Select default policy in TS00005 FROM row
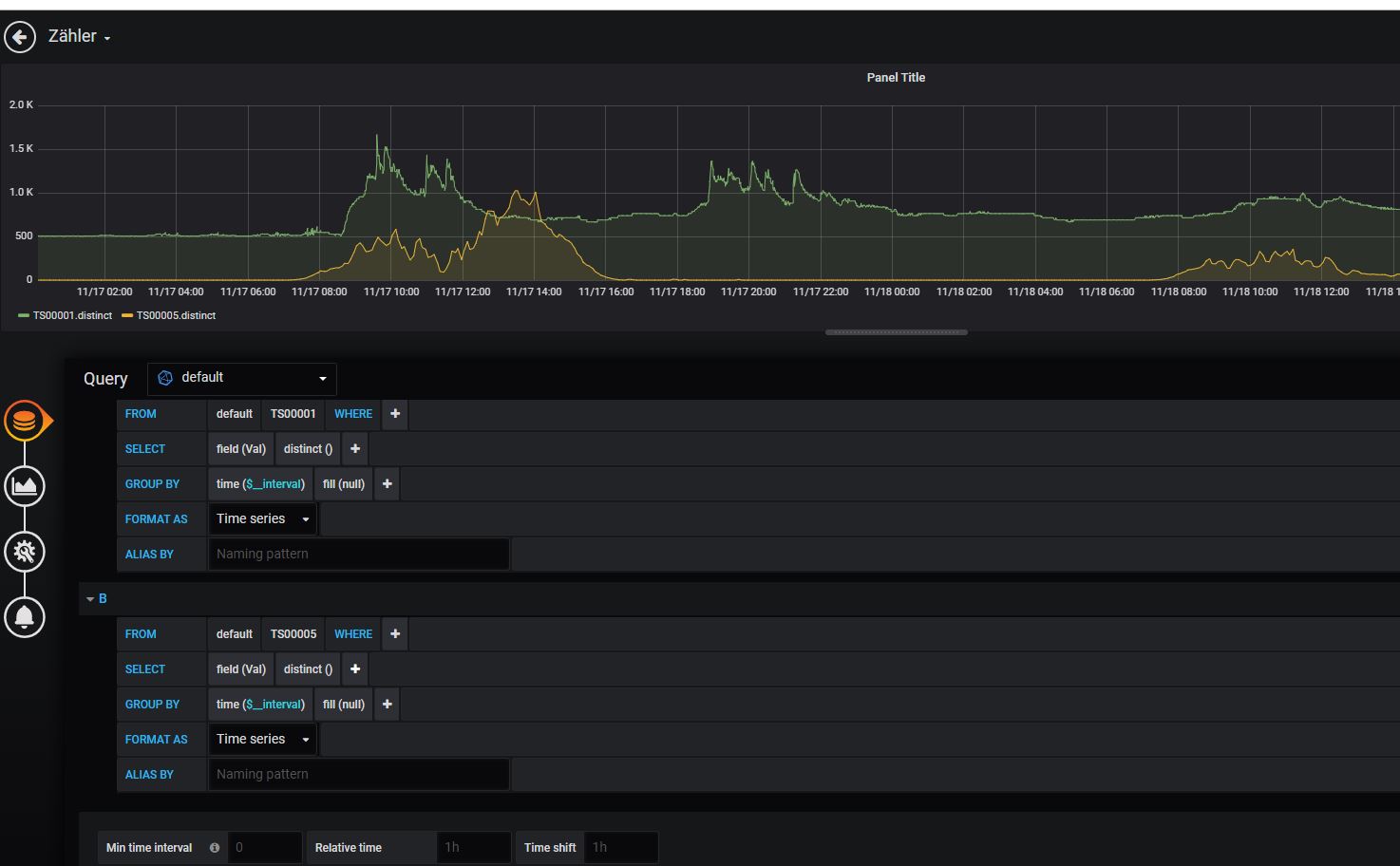This screenshot has height=866, width=1400. click(x=234, y=634)
